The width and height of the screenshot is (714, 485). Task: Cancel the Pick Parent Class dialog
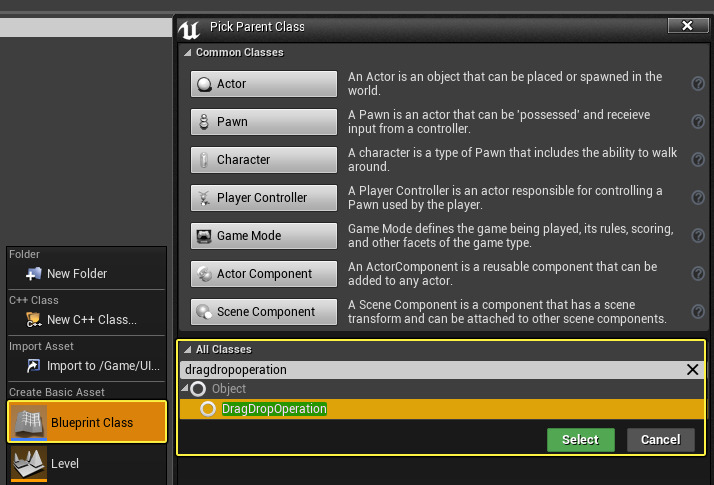660,440
